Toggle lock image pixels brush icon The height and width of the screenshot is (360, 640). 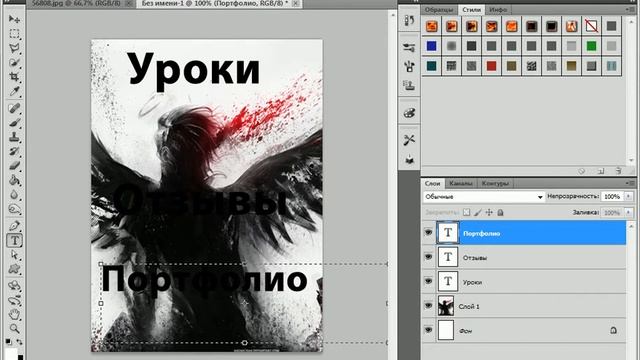(x=478, y=212)
